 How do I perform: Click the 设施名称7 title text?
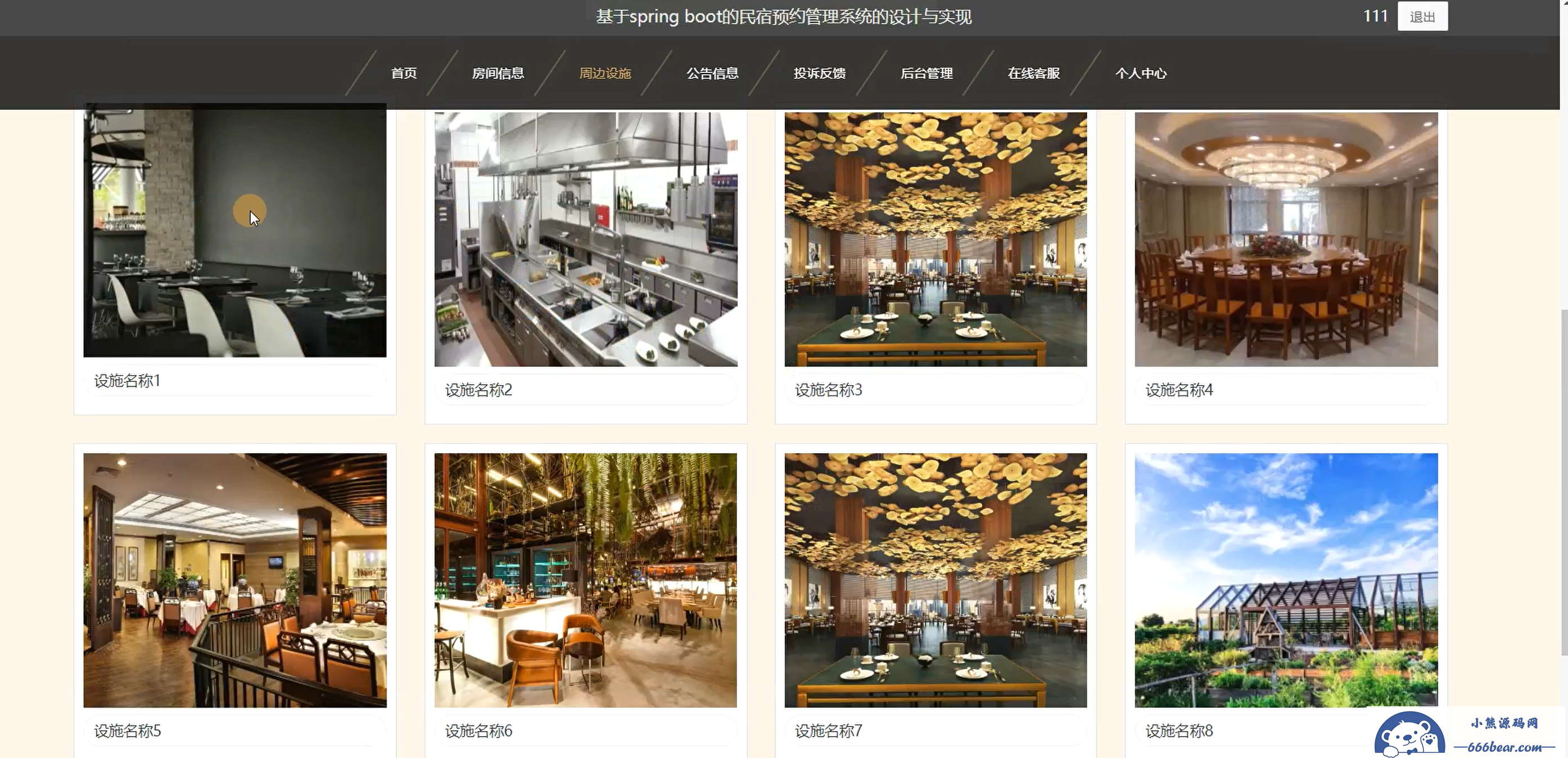point(829,731)
